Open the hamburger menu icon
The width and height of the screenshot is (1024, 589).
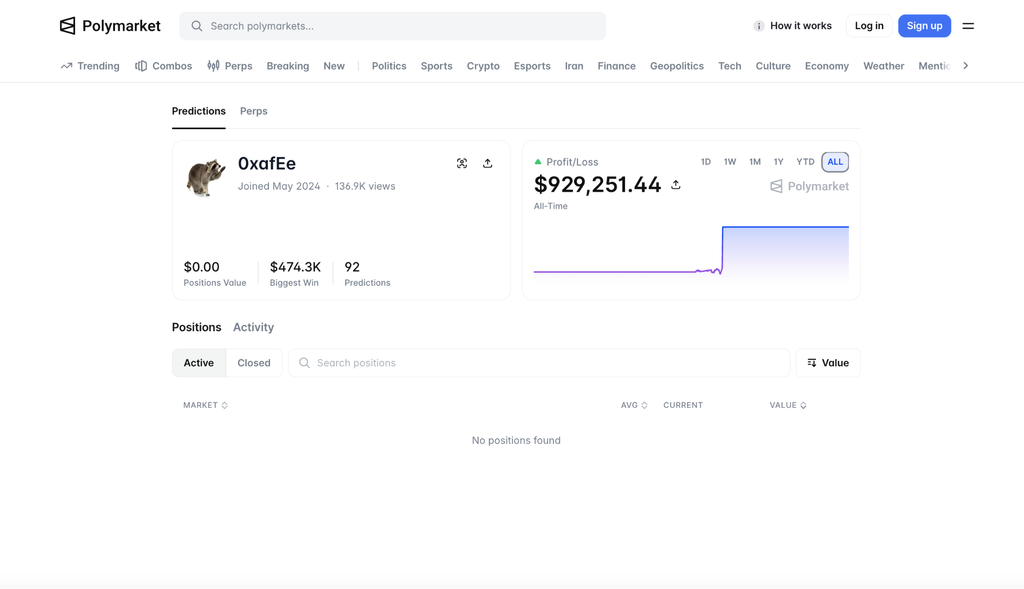click(x=968, y=26)
